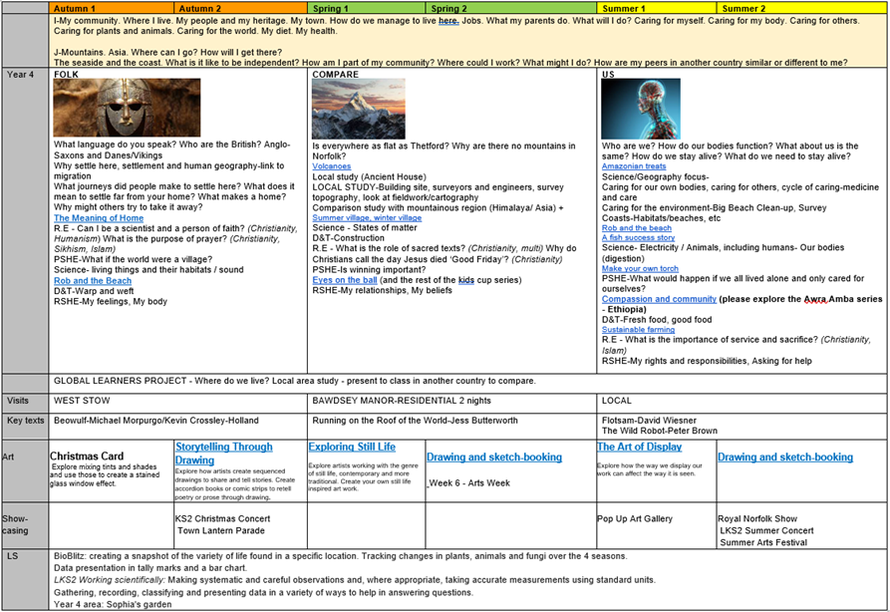The width and height of the screenshot is (890, 612).
Task: Click the "Volcanoes" hyperlink
Action: [x=331, y=167]
